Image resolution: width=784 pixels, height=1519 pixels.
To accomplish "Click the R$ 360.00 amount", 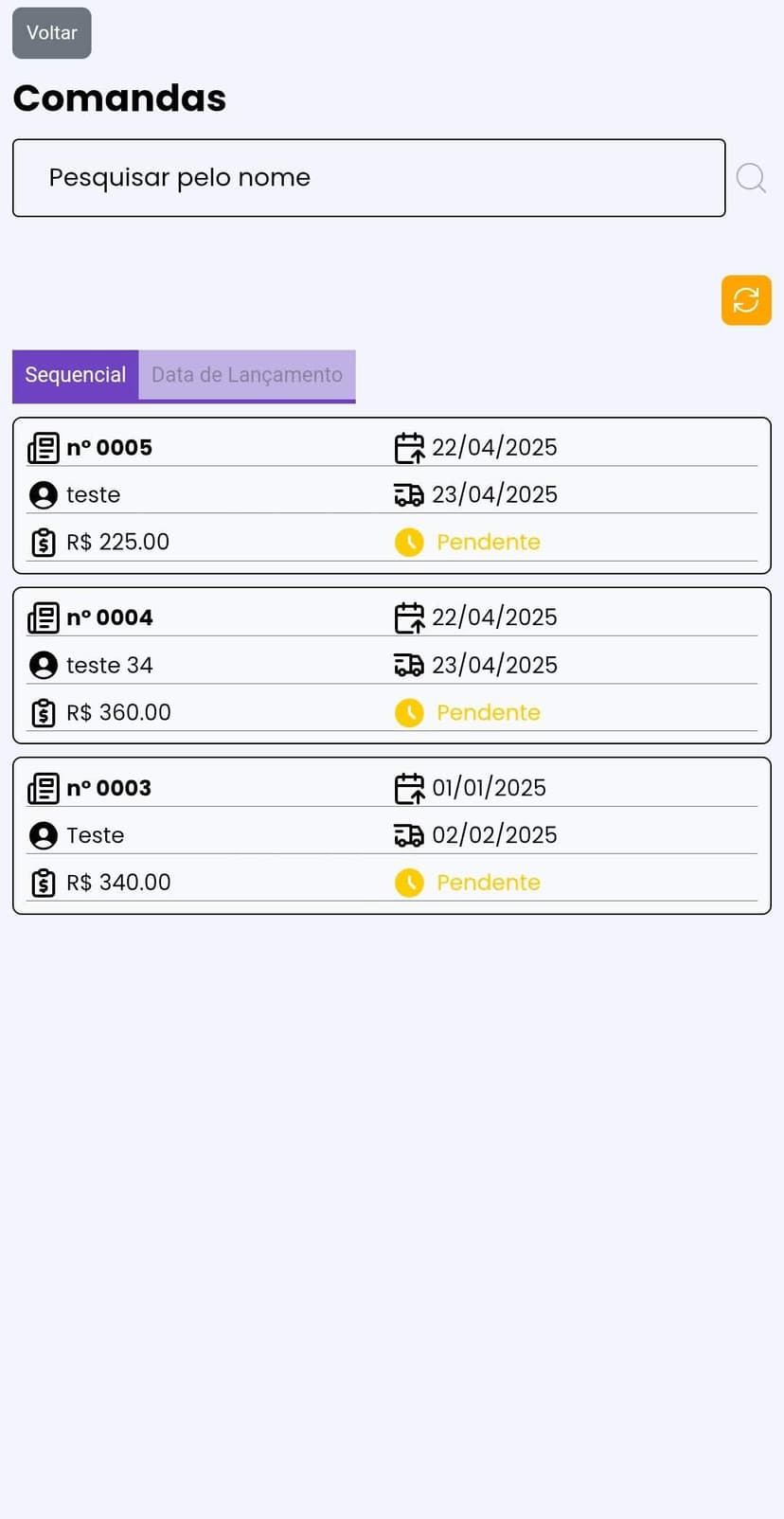I will 119,713.
